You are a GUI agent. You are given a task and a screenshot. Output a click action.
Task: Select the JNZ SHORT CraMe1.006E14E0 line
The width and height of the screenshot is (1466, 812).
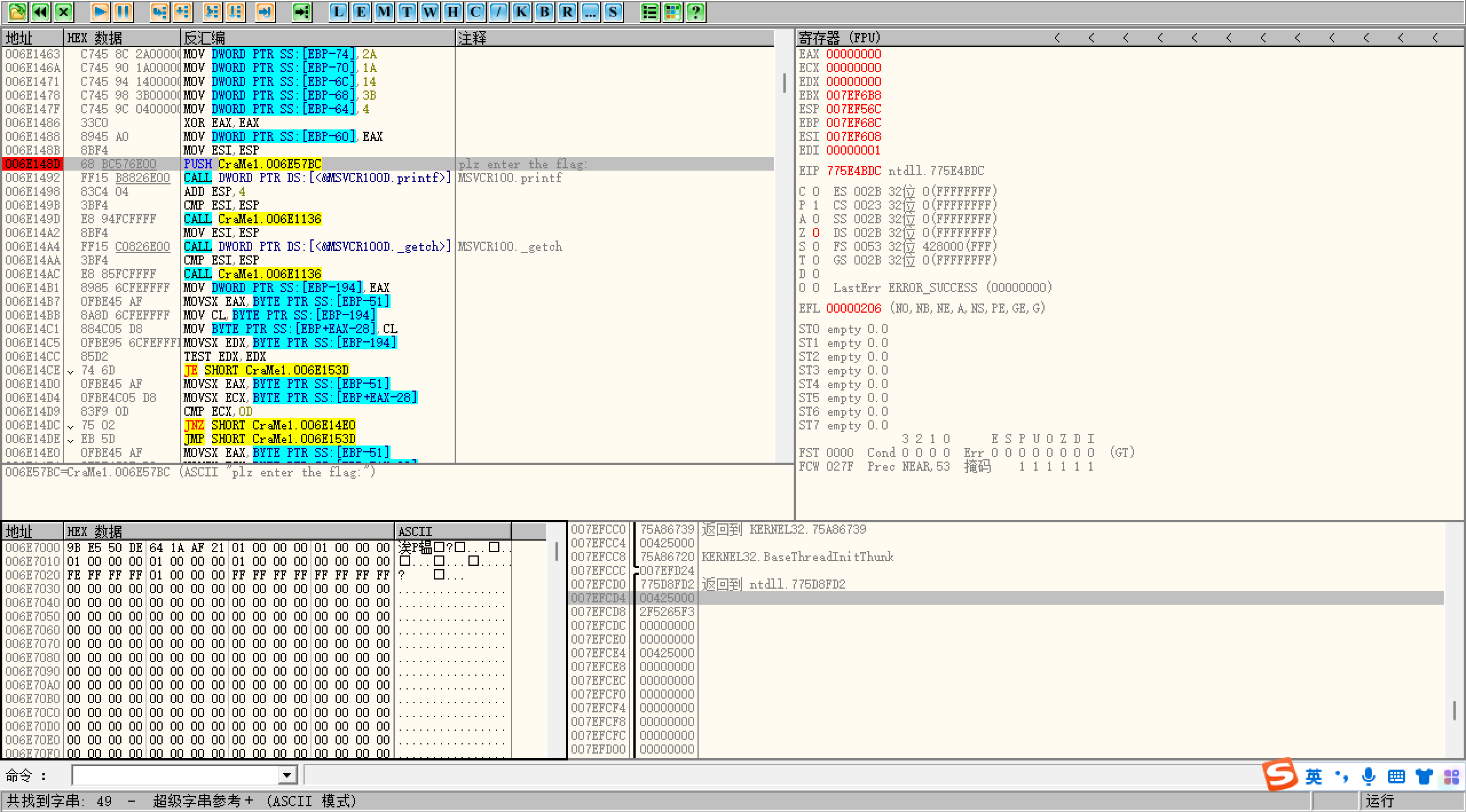point(388,425)
